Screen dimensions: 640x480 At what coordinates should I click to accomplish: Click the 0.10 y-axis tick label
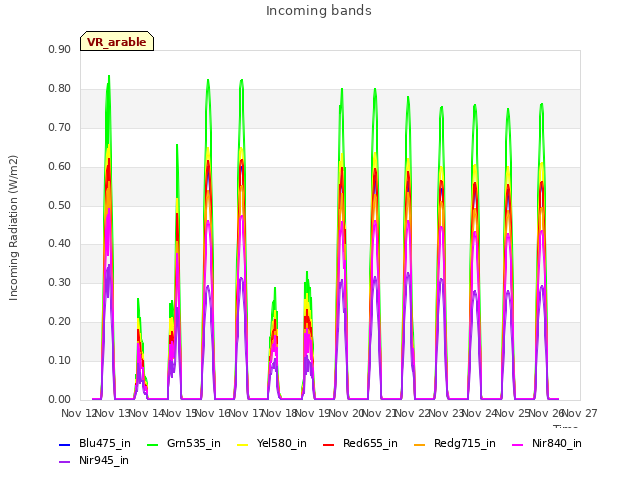tap(60, 360)
